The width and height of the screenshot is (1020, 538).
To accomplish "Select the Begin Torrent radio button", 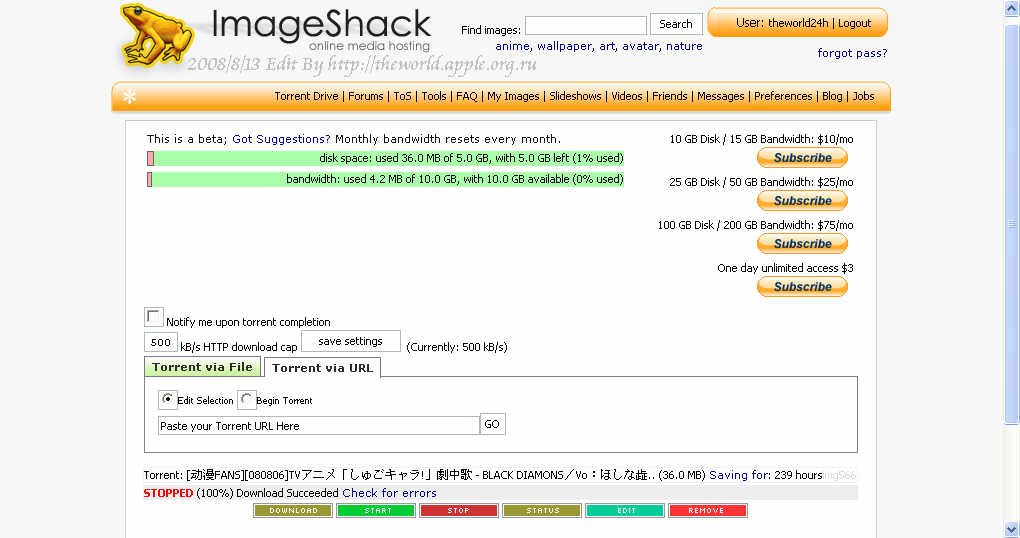I will coord(247,399).
